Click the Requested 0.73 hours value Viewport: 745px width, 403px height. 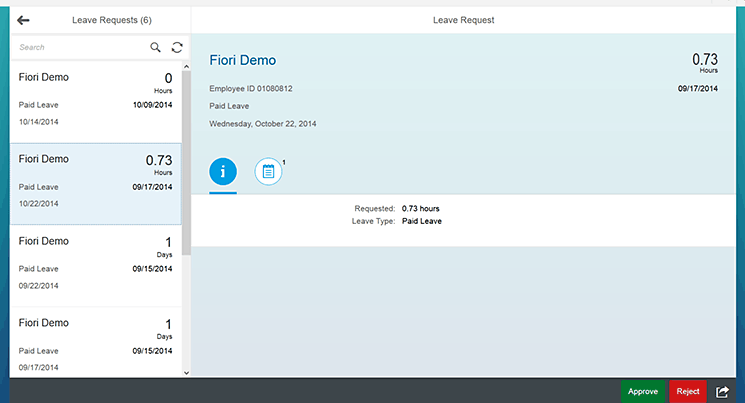(420, 209)
